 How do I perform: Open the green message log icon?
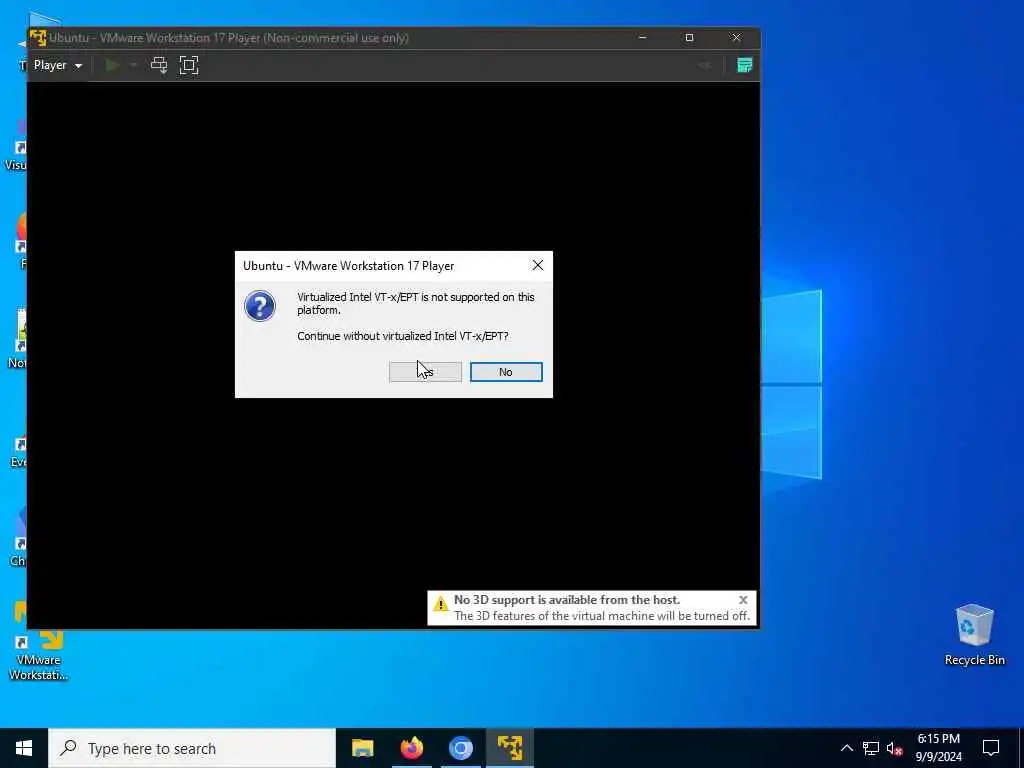[744, 65]
